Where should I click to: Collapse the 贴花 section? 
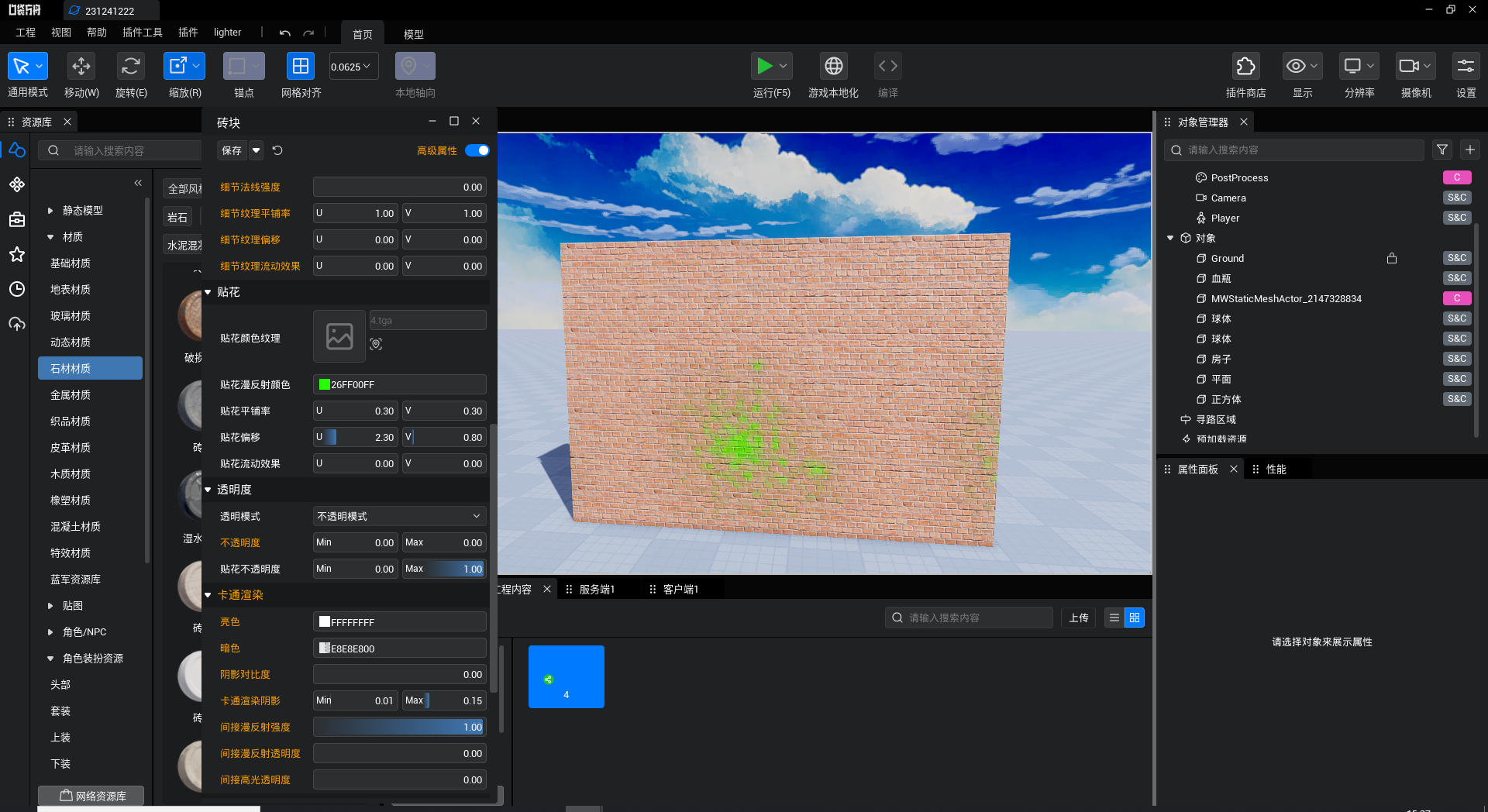(x=208, y=292)
